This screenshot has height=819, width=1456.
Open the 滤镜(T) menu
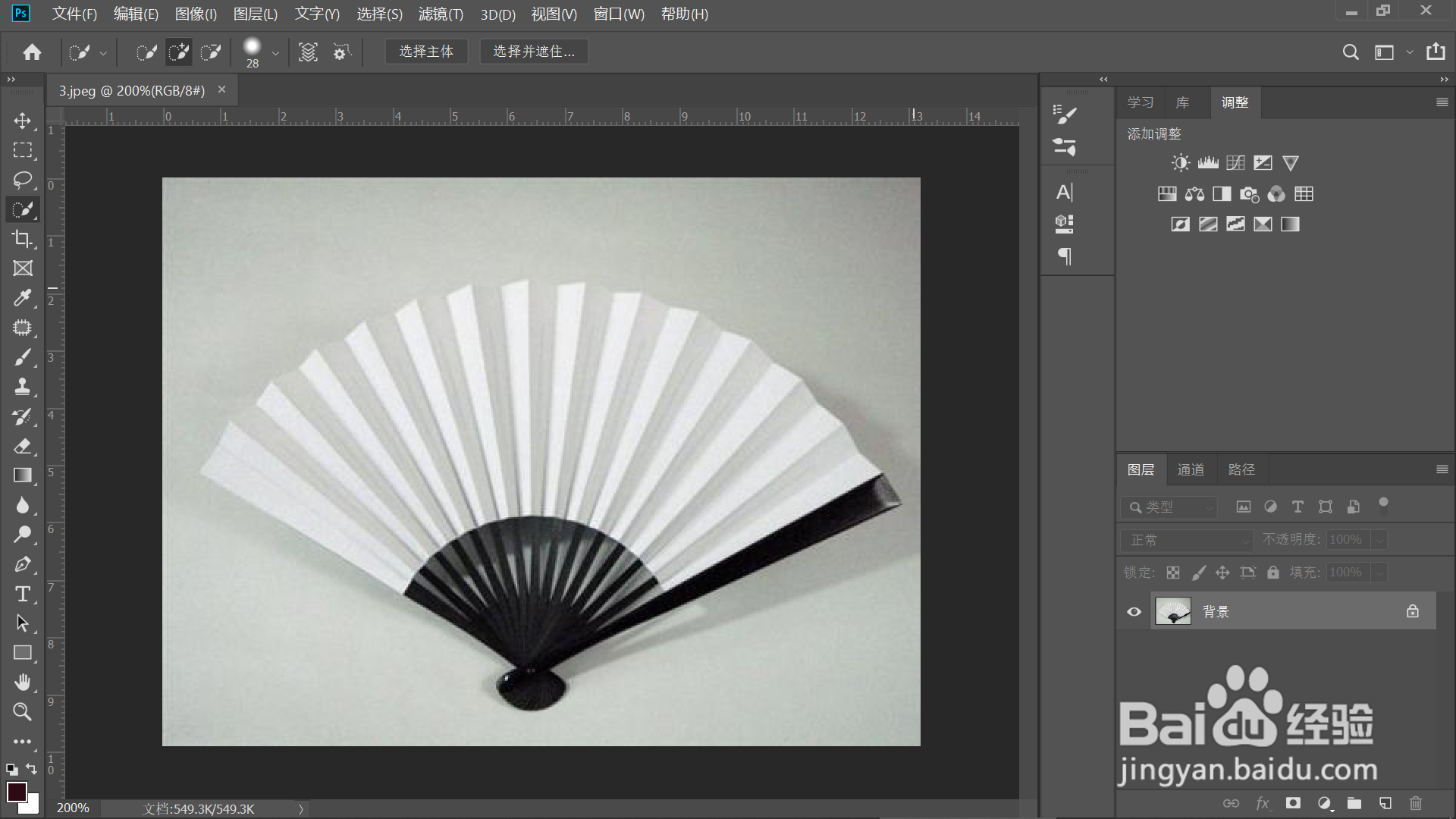click(x=440, y=14)
